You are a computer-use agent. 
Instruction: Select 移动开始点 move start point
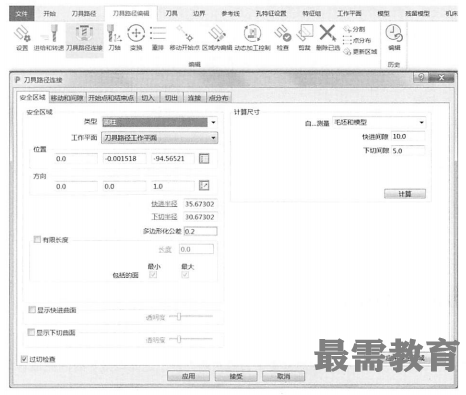(184, 37)
